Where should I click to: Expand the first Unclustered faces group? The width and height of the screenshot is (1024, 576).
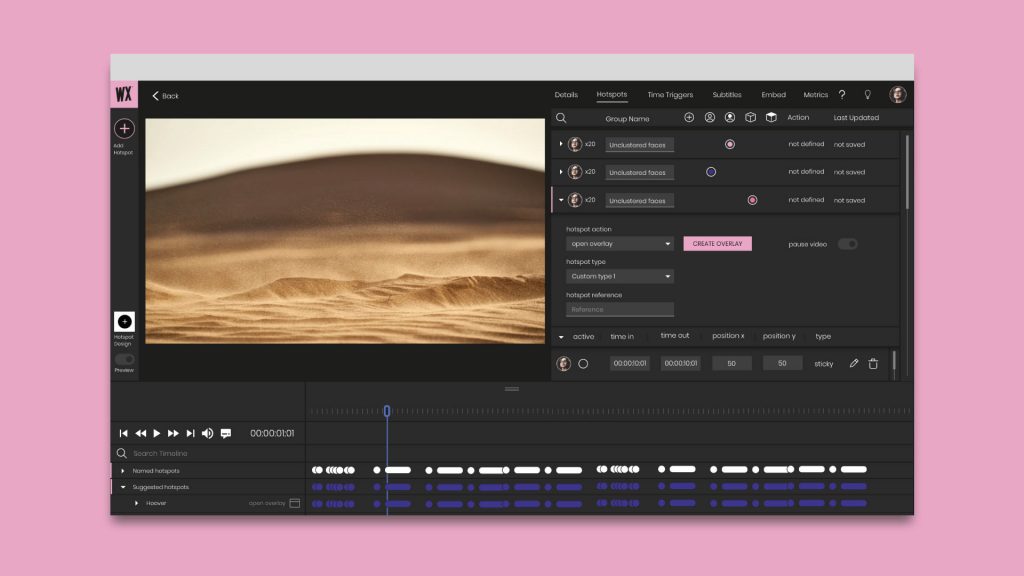(561, 144)
